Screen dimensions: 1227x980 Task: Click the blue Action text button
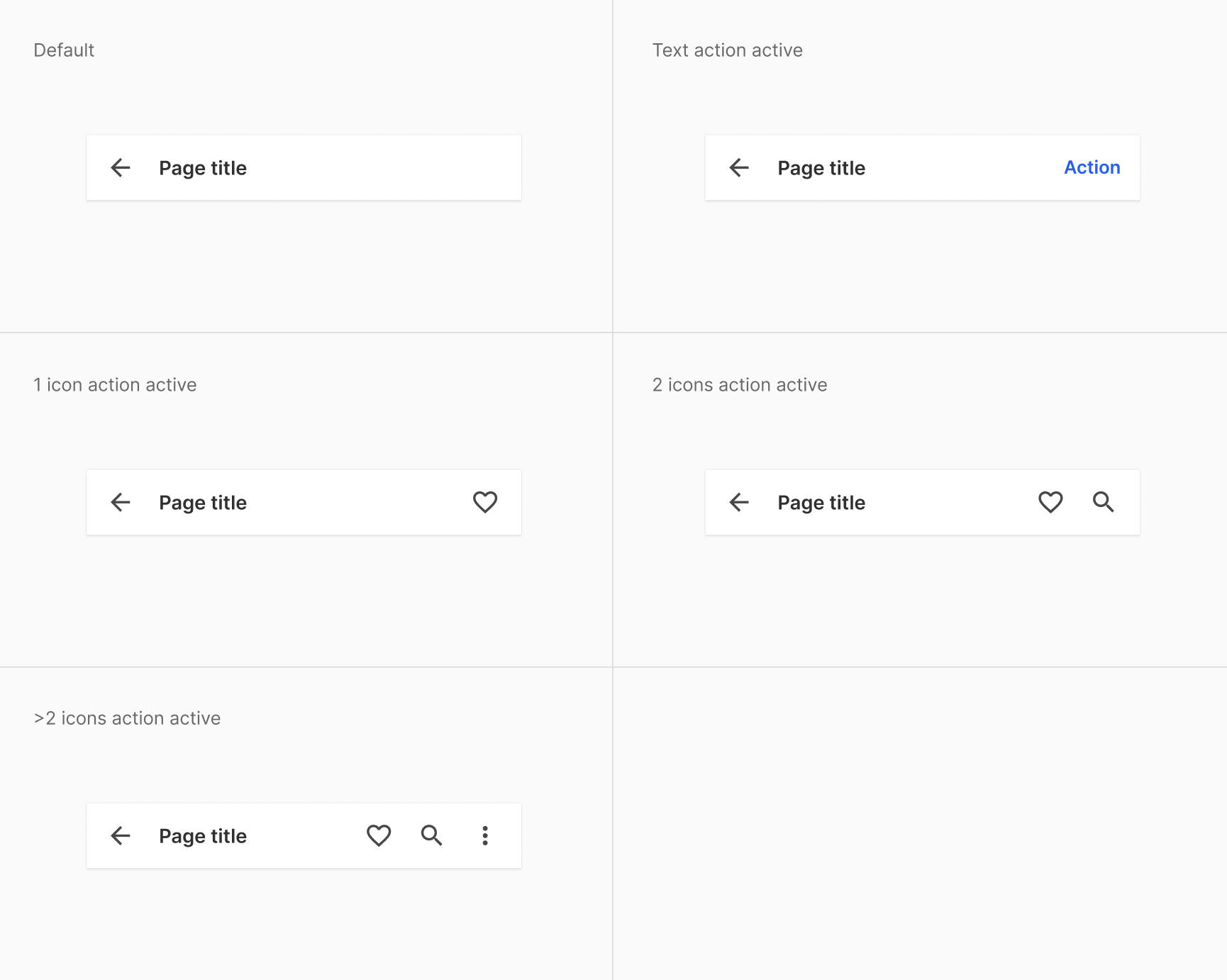1092,167
